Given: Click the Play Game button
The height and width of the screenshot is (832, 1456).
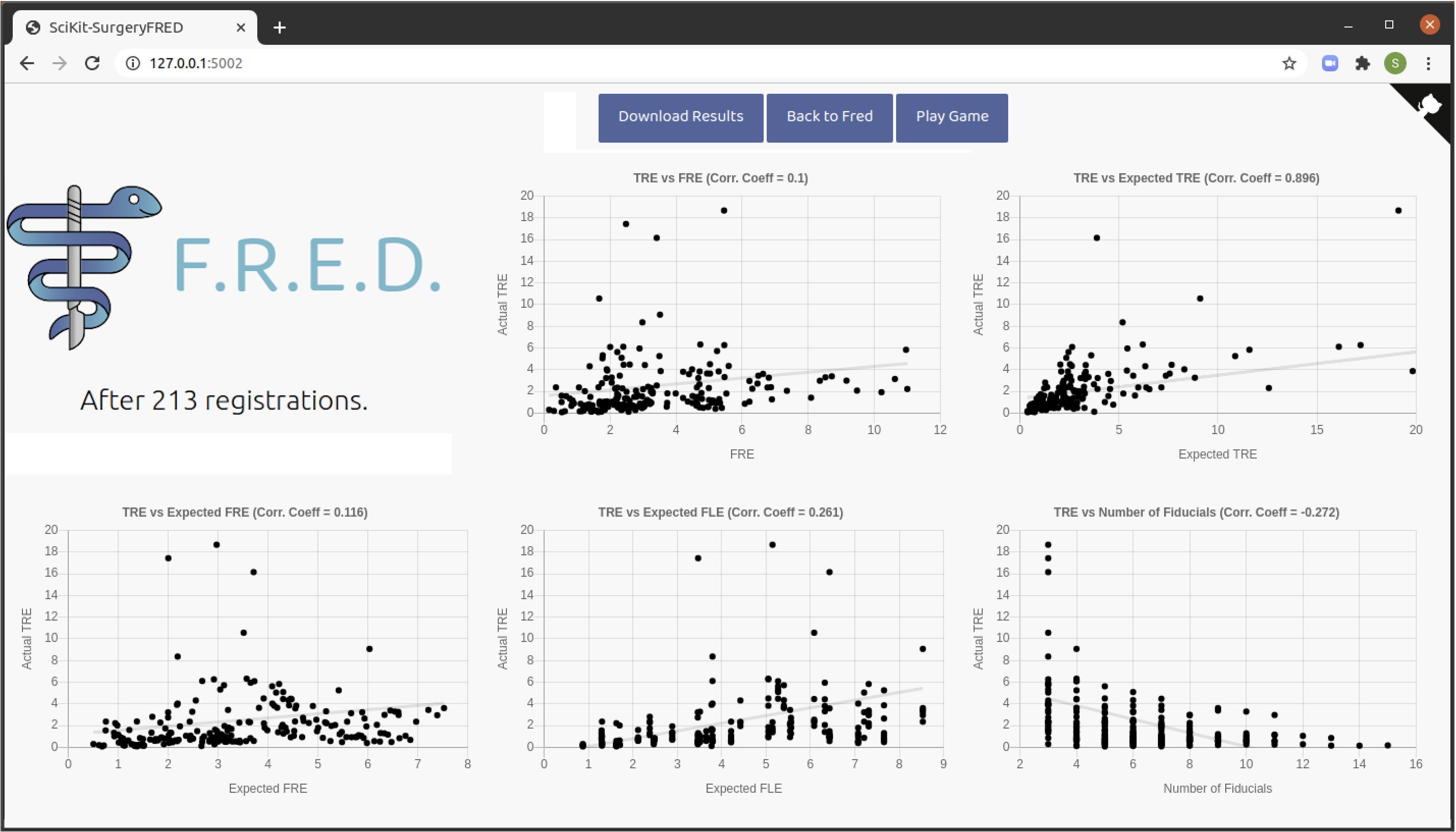Looking at the screenshot, I should point(952,117).
